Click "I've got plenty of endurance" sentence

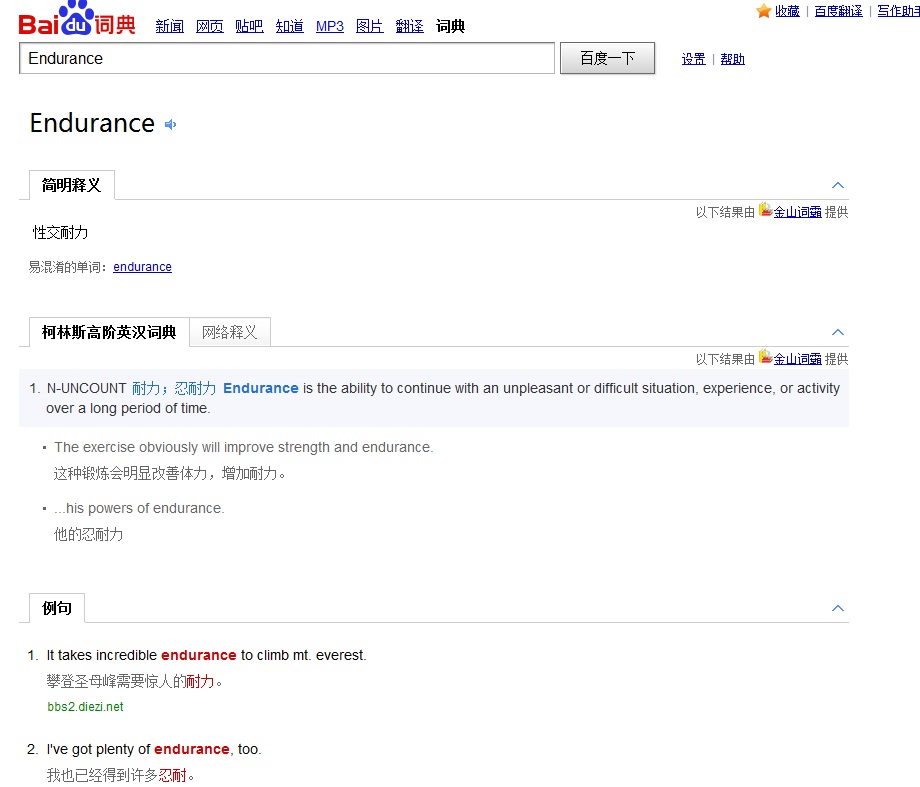coord(154,749)
